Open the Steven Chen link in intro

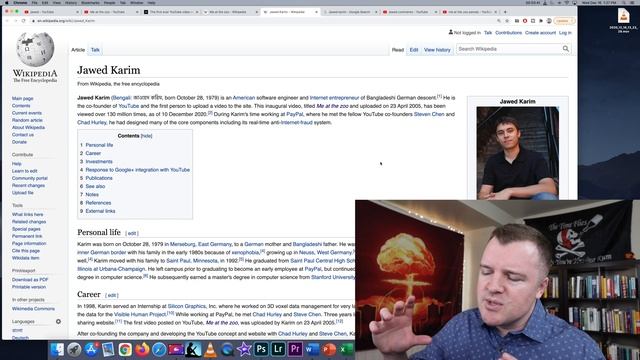pyautogui.click(x=429, y=114)
